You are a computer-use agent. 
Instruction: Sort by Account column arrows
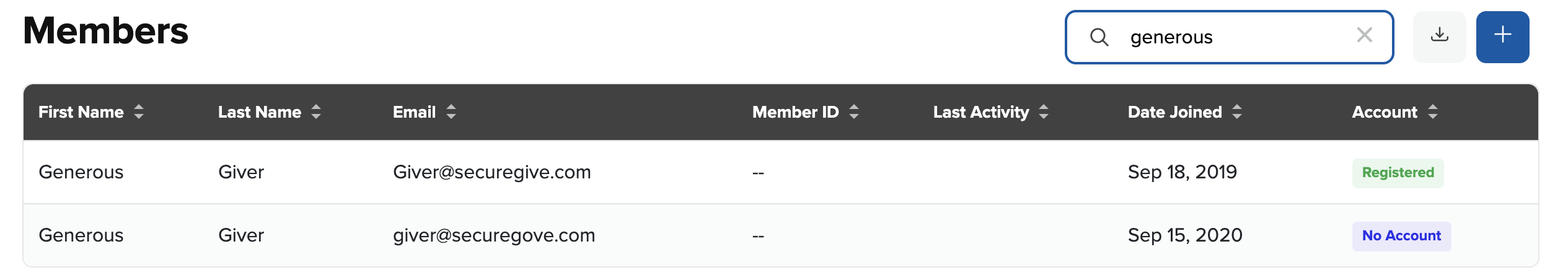click(1432, 112)
